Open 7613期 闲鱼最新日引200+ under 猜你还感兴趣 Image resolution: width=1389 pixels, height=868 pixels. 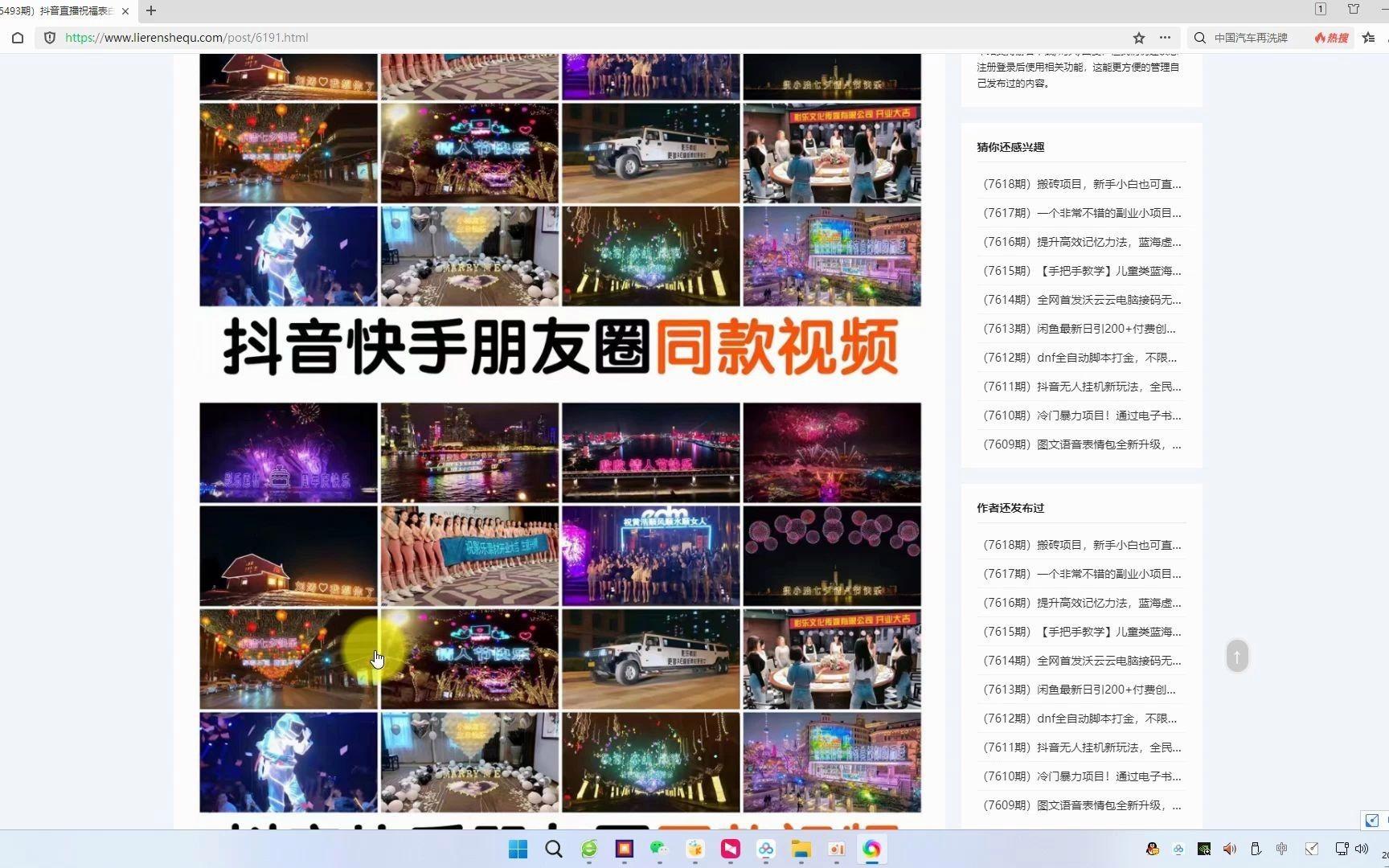pyautogui.click(x=1080, y=329)
